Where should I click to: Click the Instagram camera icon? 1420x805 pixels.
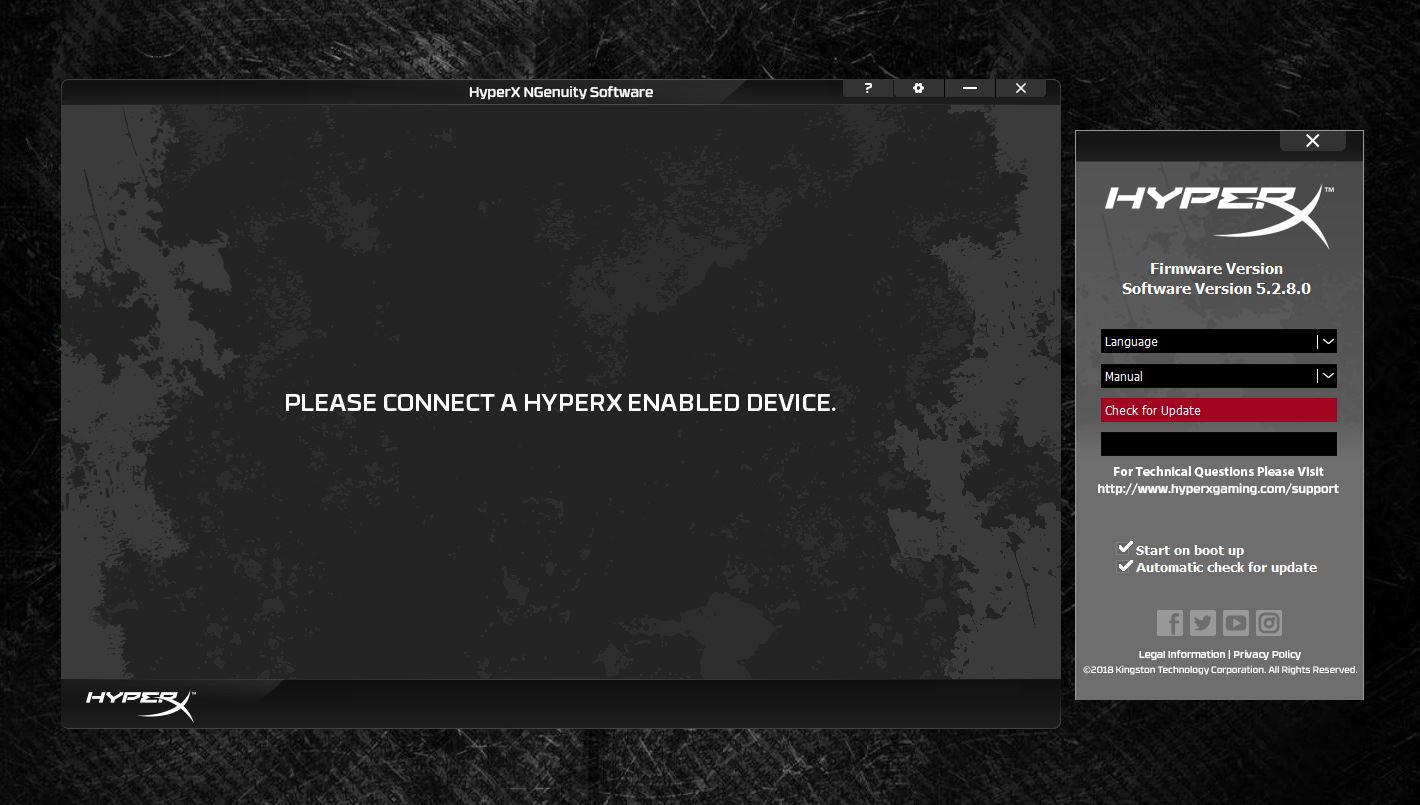[1269, 623]
